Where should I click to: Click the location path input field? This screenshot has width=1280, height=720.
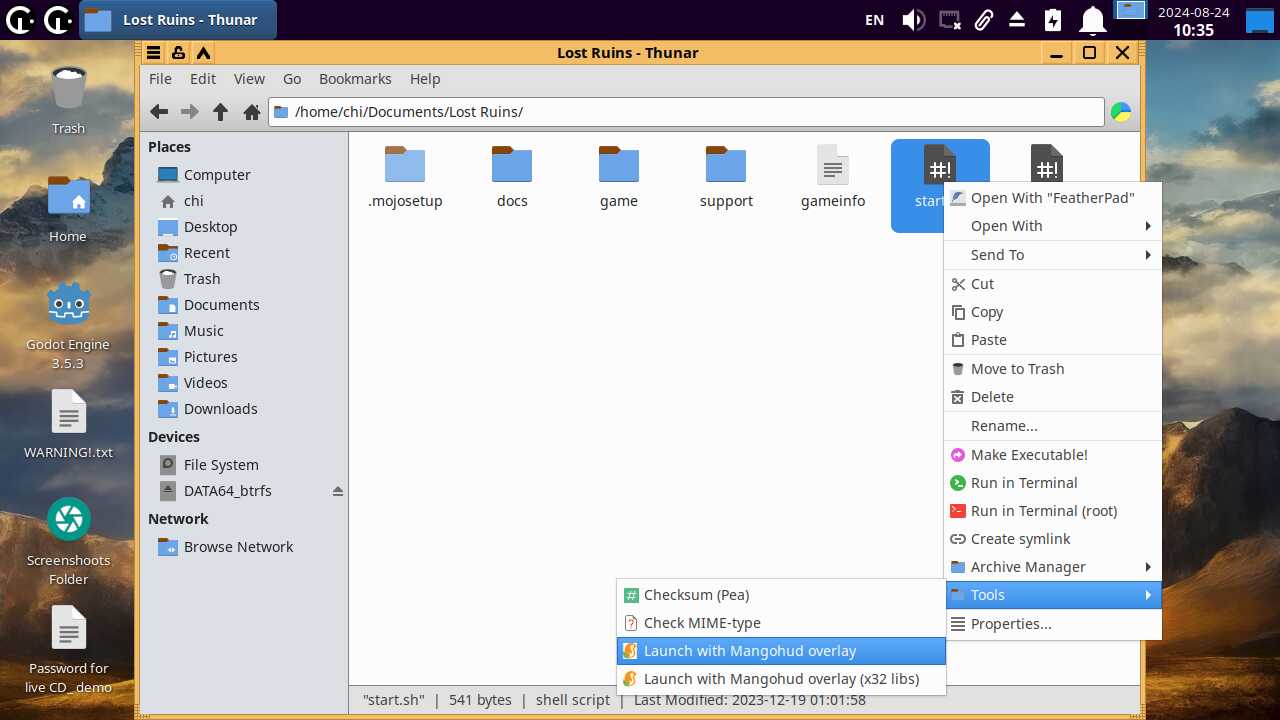[686, 112]
